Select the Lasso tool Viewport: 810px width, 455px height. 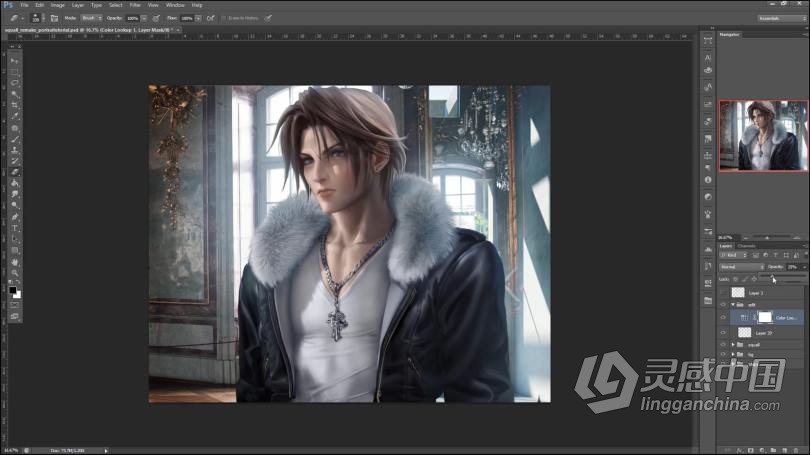click(x=14, y=83)
